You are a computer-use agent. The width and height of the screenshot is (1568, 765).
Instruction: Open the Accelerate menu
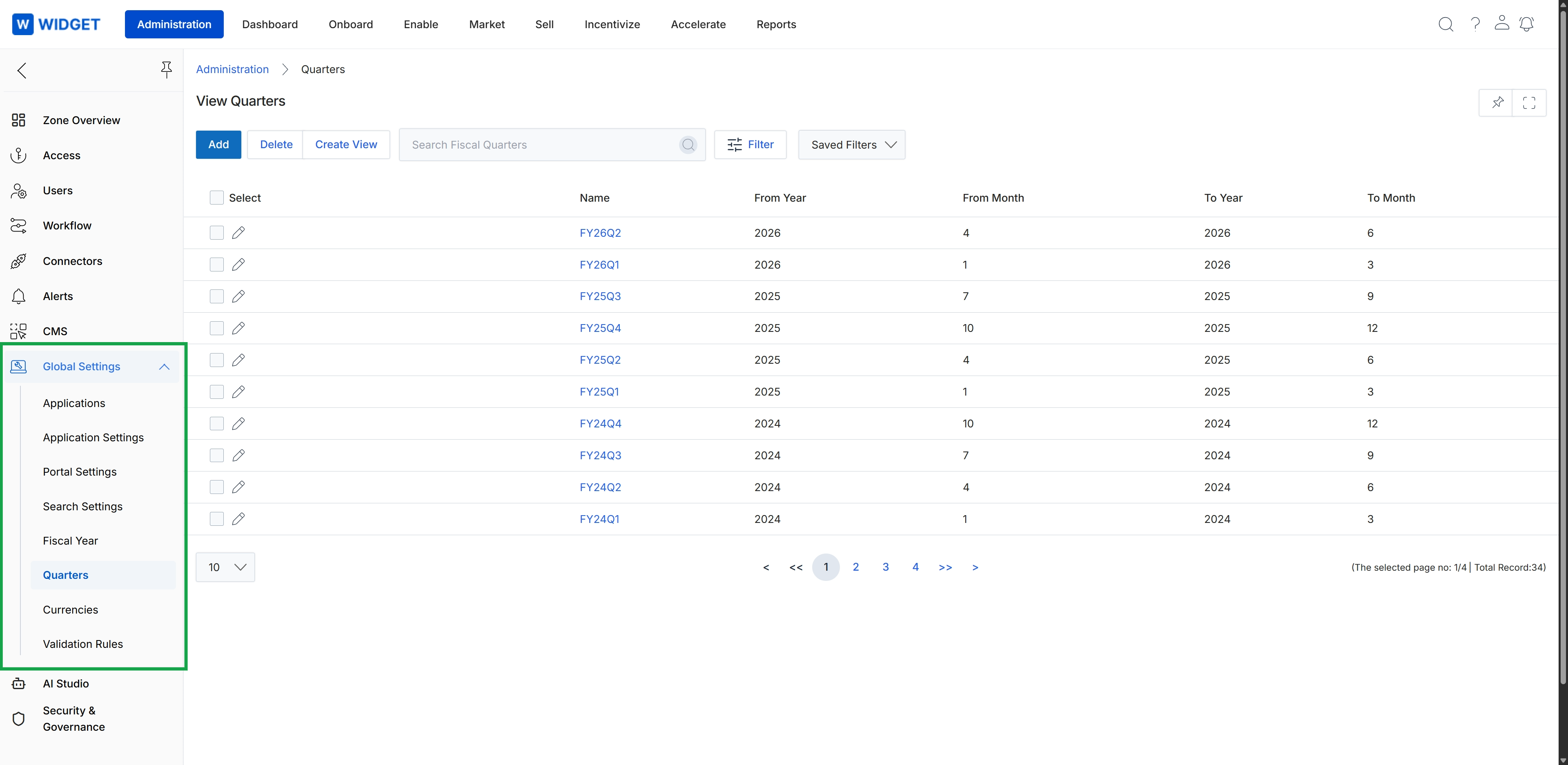pos(698,24)
